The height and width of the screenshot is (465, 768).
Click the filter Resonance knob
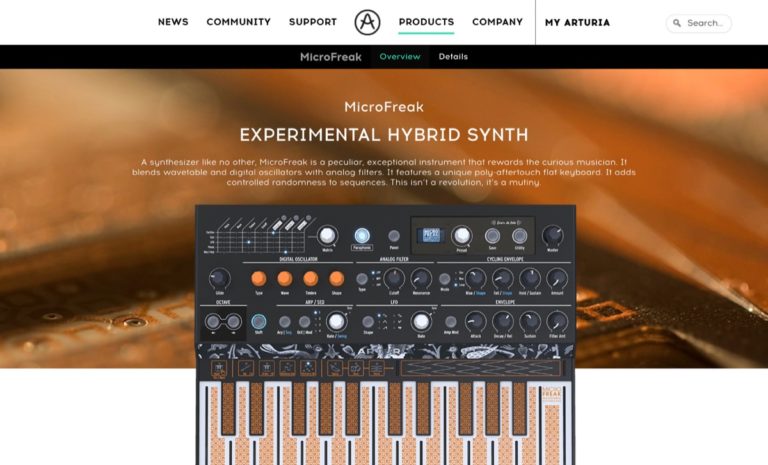[421, 278]
